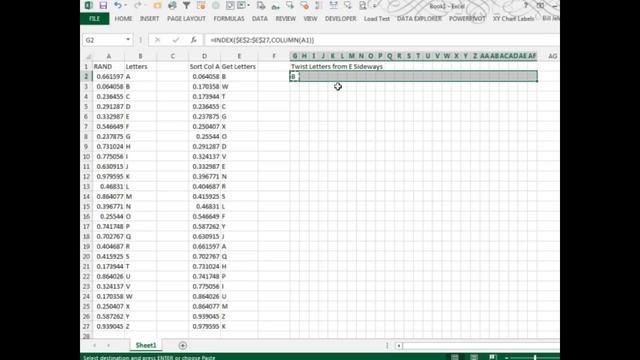Click the yellow folder Open icon
The width and height of the screenshot is (640, 360).
[158, 5]
